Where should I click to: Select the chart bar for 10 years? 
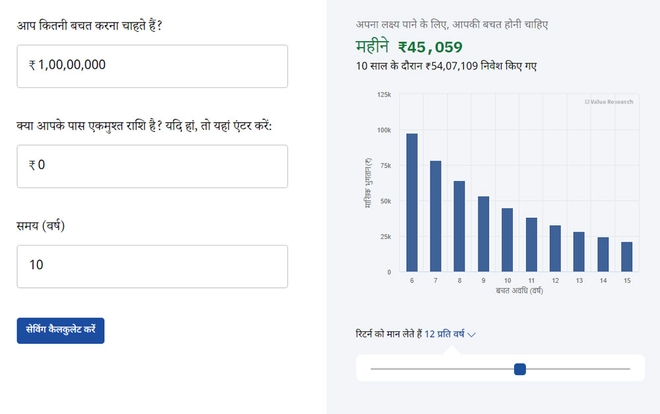tap(507, 240)
